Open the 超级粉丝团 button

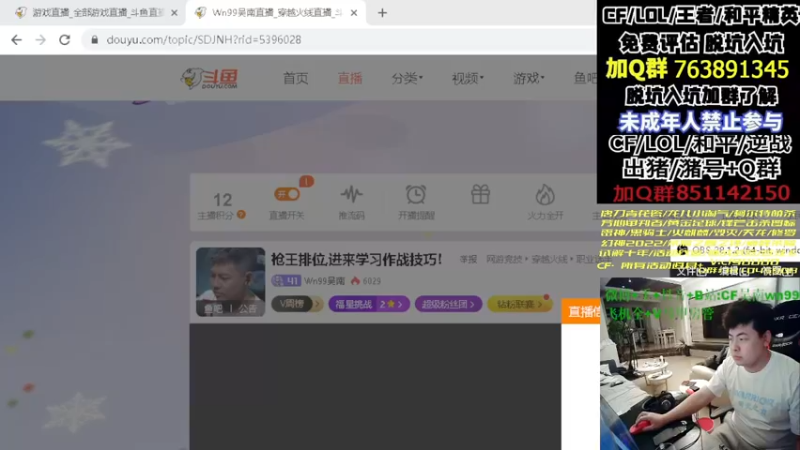(x=448, y=304)
